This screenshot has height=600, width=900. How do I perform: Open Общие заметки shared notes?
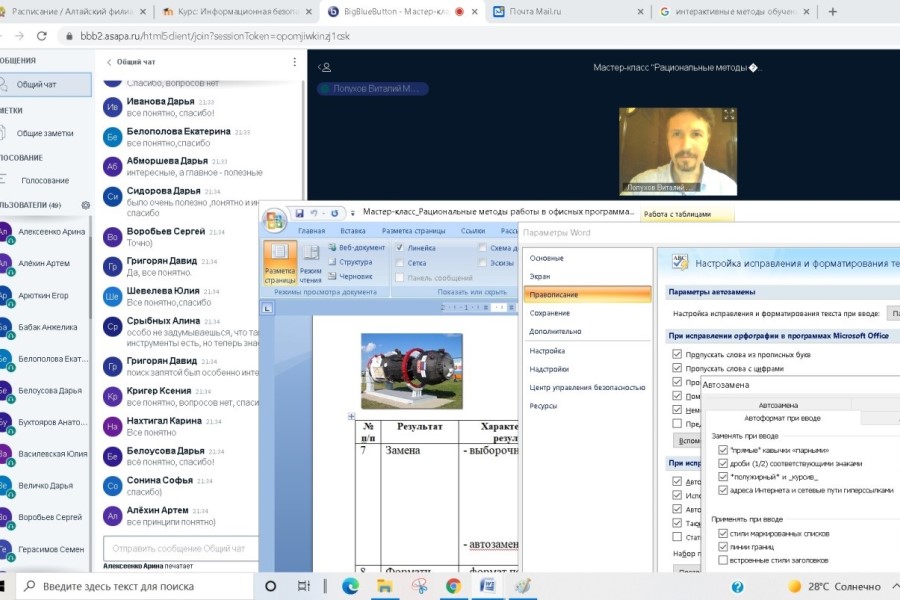pyautogui.click(x=45, y=133)
